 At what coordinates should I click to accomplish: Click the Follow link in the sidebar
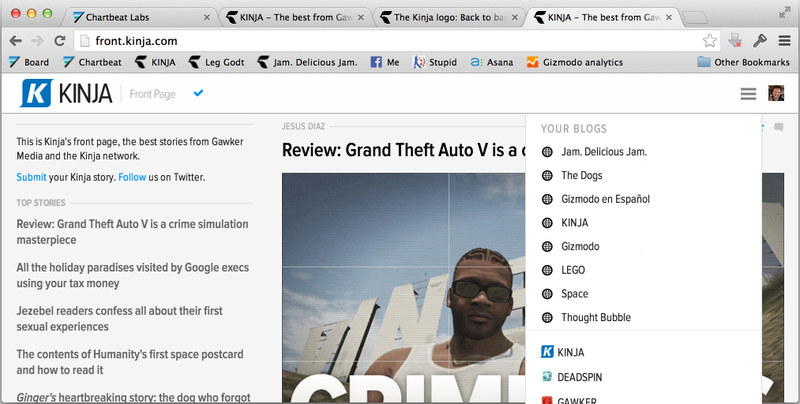132,177
